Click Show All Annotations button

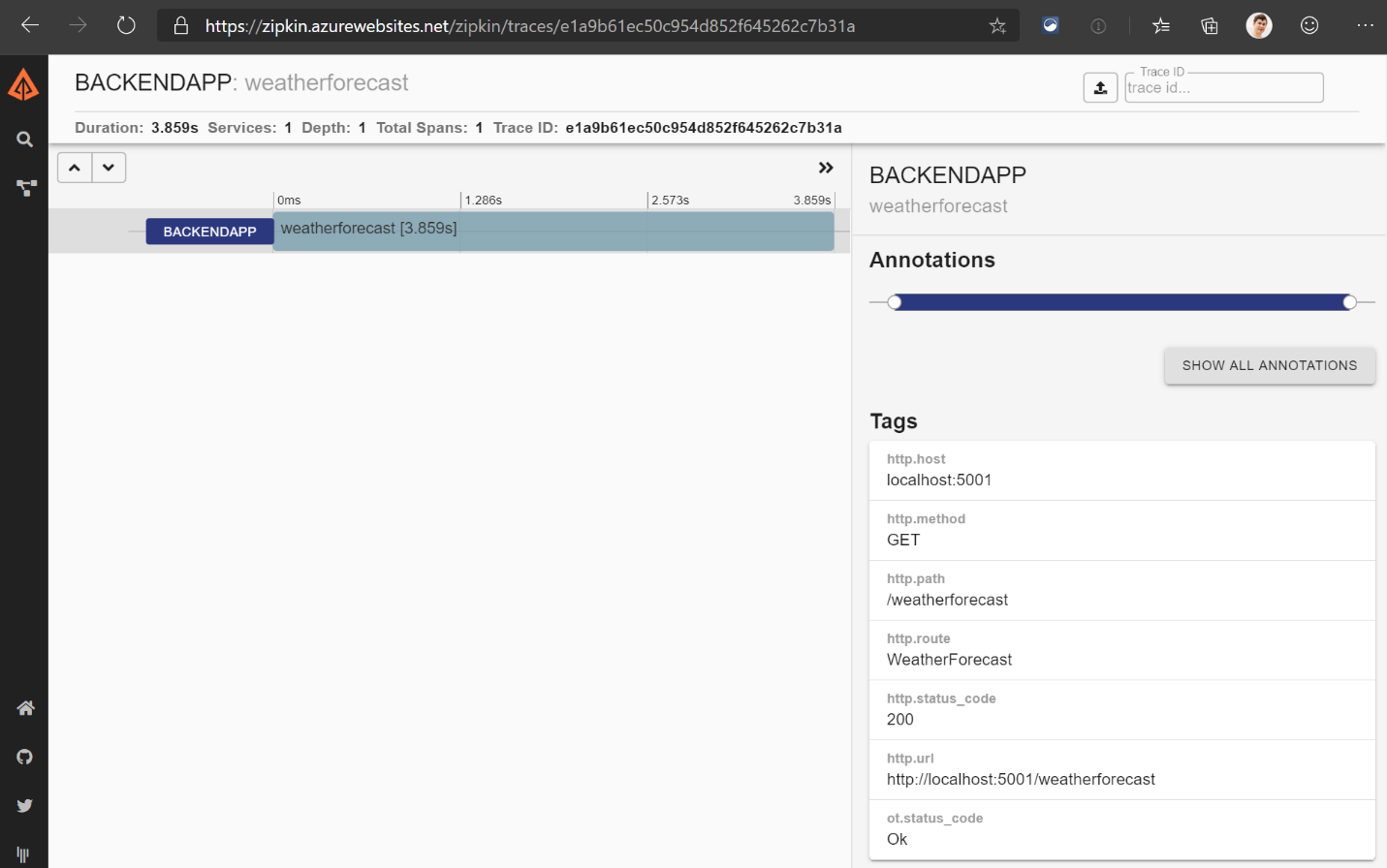click(x=1269, y=365)
